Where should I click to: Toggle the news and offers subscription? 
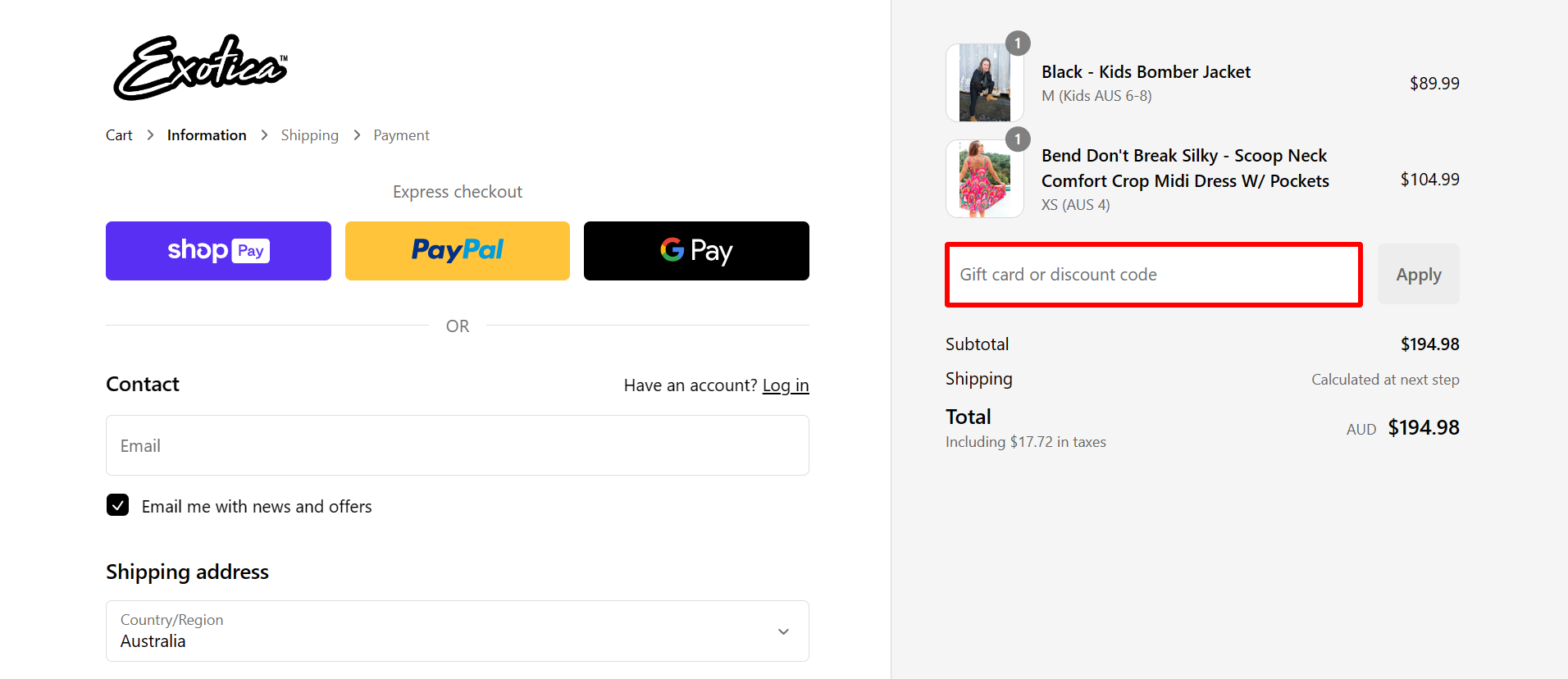tap(117, 505)
